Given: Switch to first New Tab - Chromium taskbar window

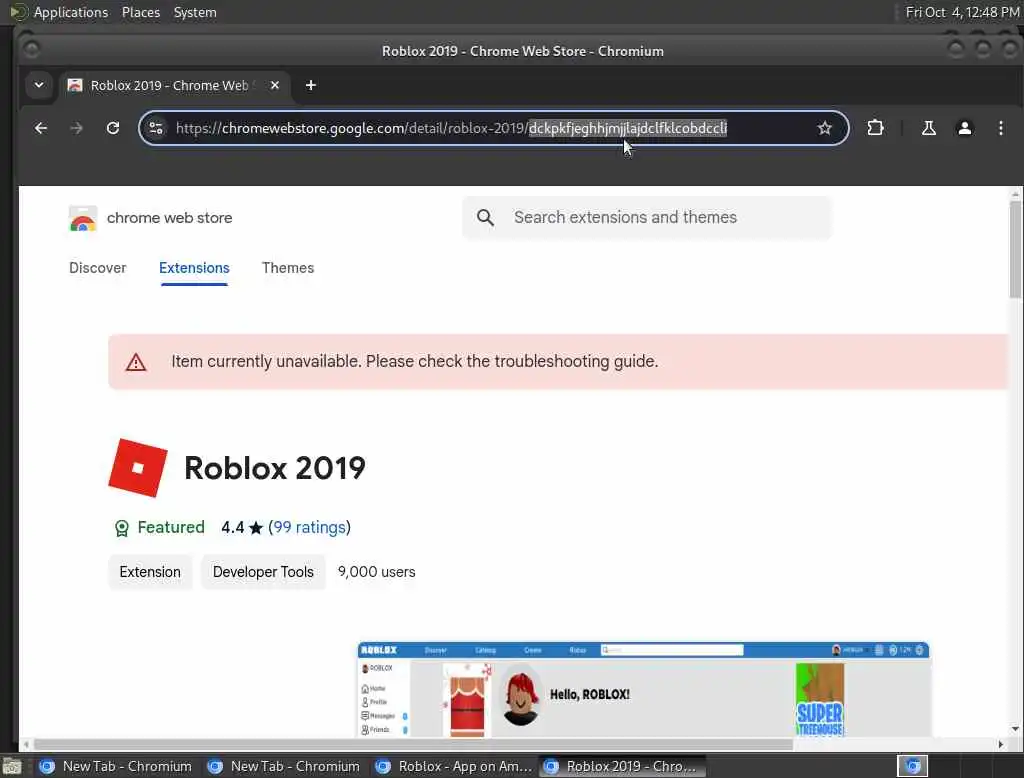Looking at the screenshot, I should [x=116, y=766].
